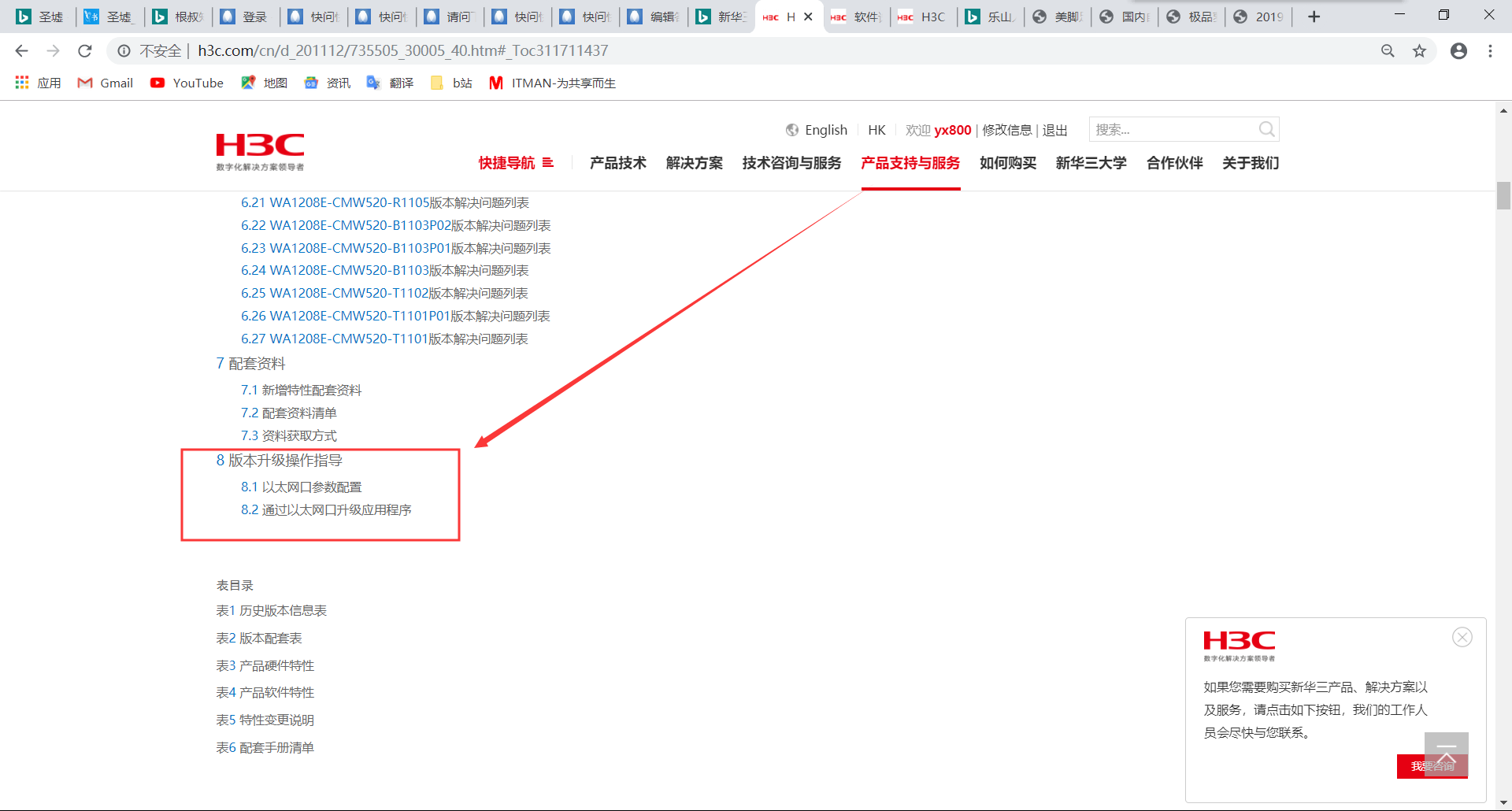Open the ITMAN-为共享而生 bookmark
This screenshot has height=811, width=1512.
point(553,83)
